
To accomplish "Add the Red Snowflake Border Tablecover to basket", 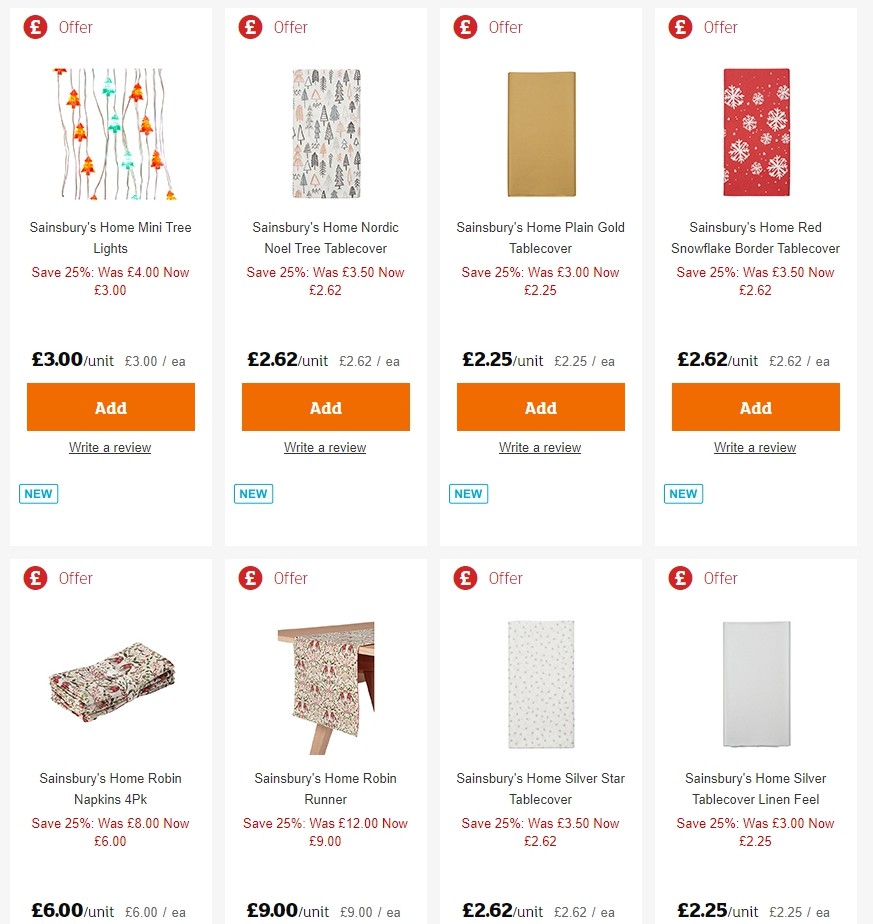I will point(755,407).
